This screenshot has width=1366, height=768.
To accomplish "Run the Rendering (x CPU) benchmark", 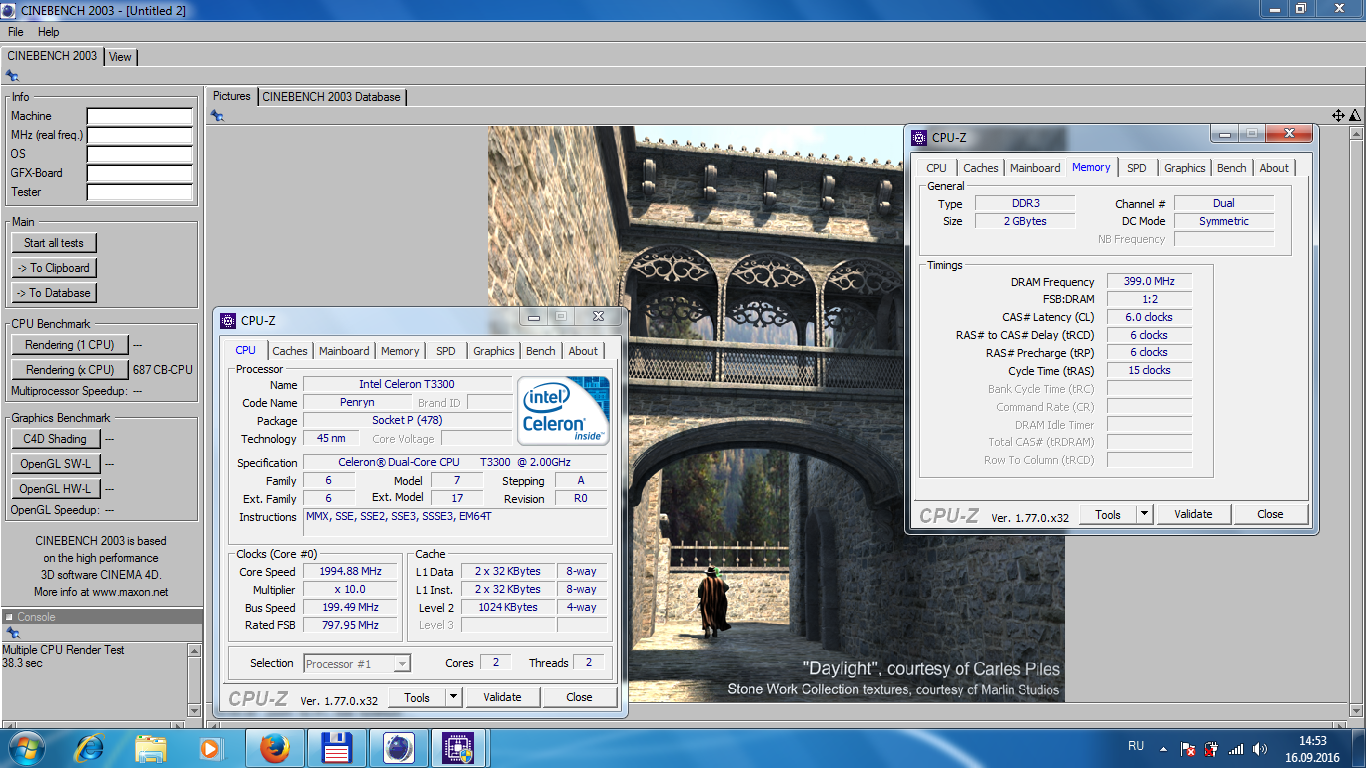I will (x=70, y=370).
